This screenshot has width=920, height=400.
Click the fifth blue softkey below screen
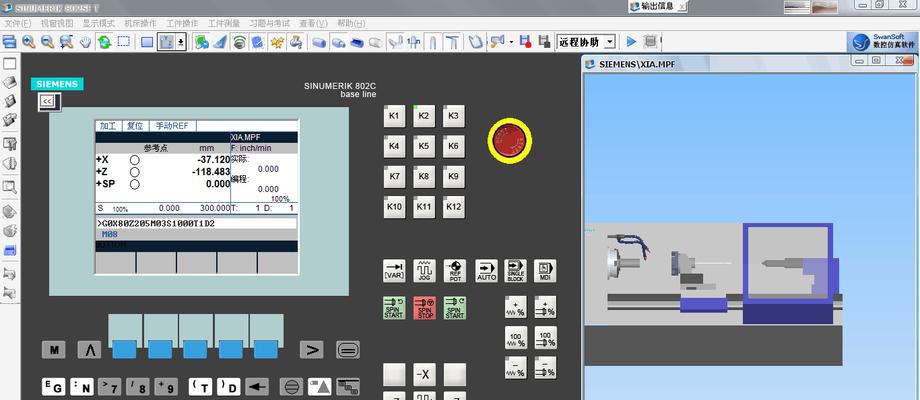pos(266,350)
